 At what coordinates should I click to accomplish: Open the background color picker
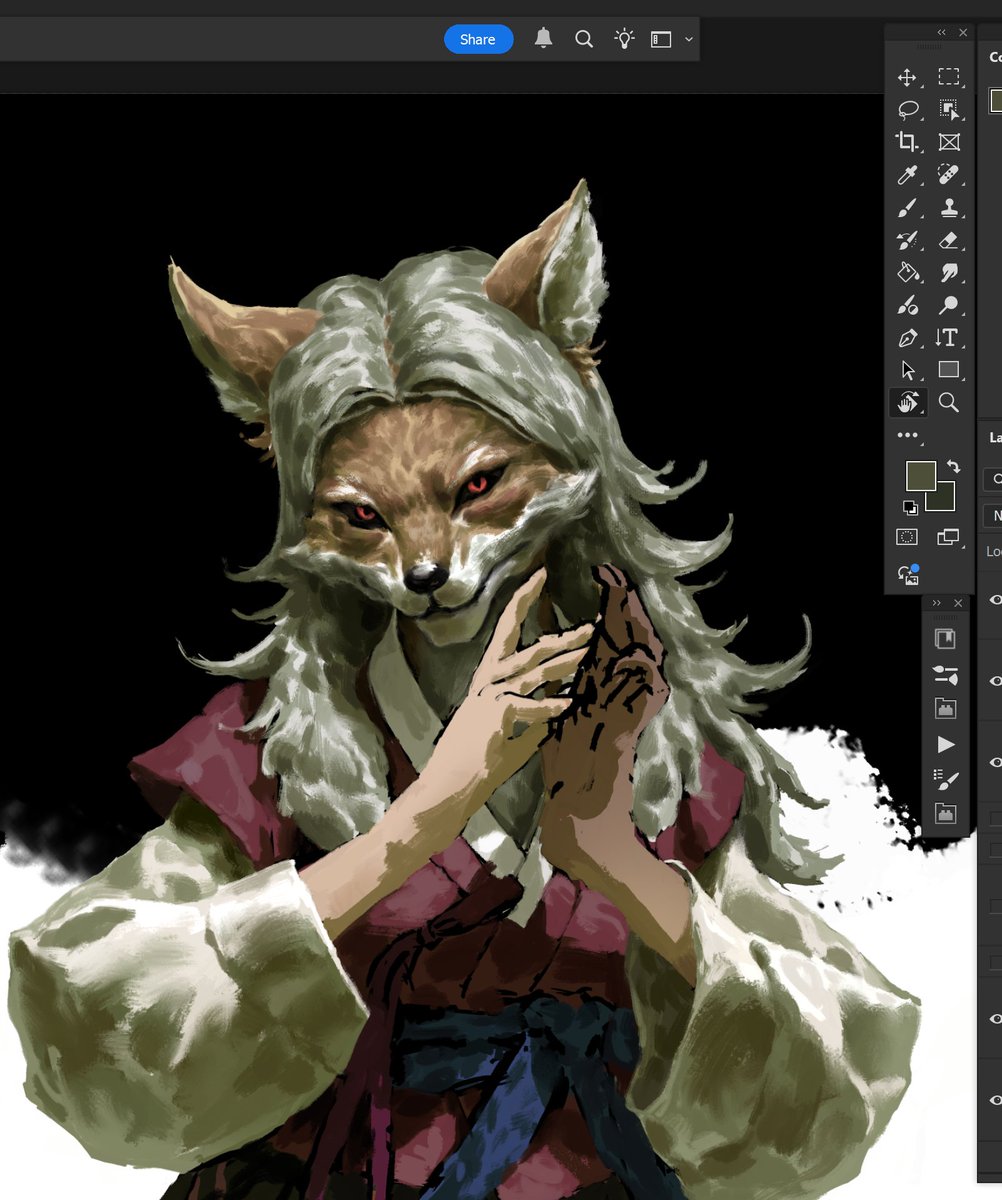(945, 500)
